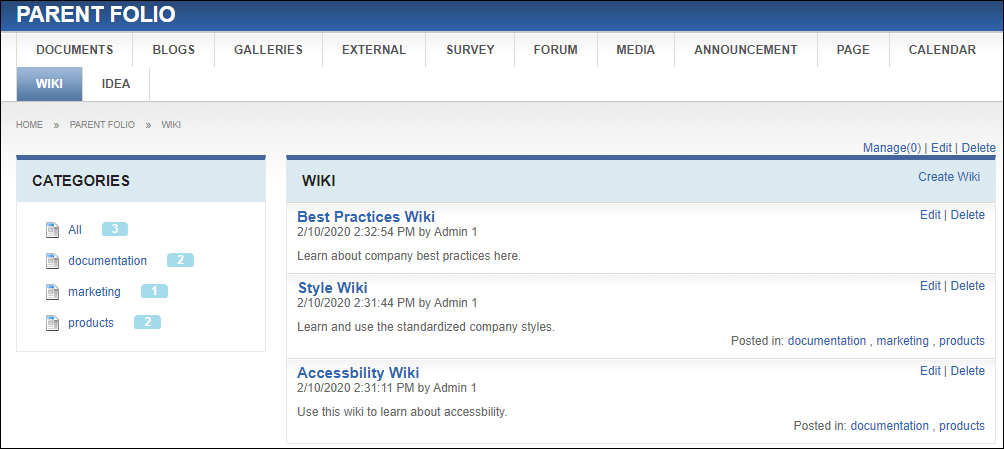Filter by the documentation category in sidebar
Image resolution: width=1004 pixels, height=449 pixels.
(108, 261)
